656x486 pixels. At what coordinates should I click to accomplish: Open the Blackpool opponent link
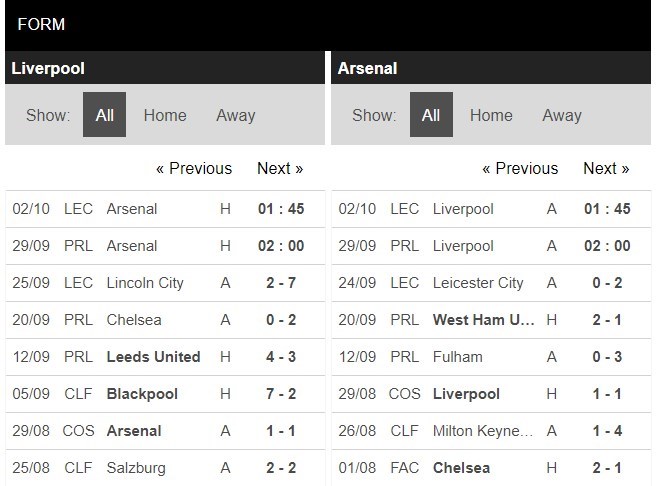pyautogui.click(x=142, y=394)
